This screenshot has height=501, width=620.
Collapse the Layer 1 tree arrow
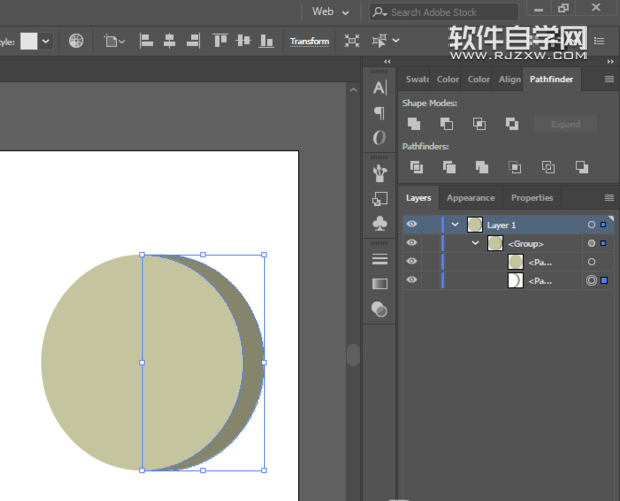coord(456,225)
